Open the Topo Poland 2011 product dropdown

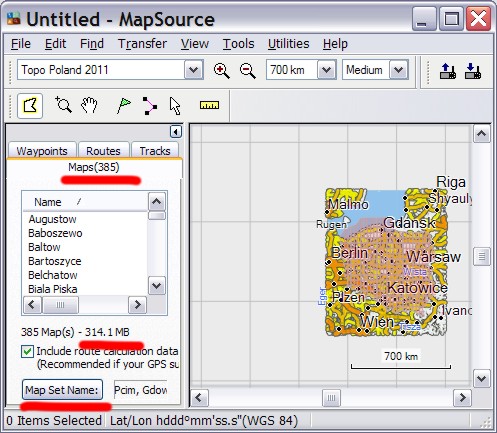194,70
